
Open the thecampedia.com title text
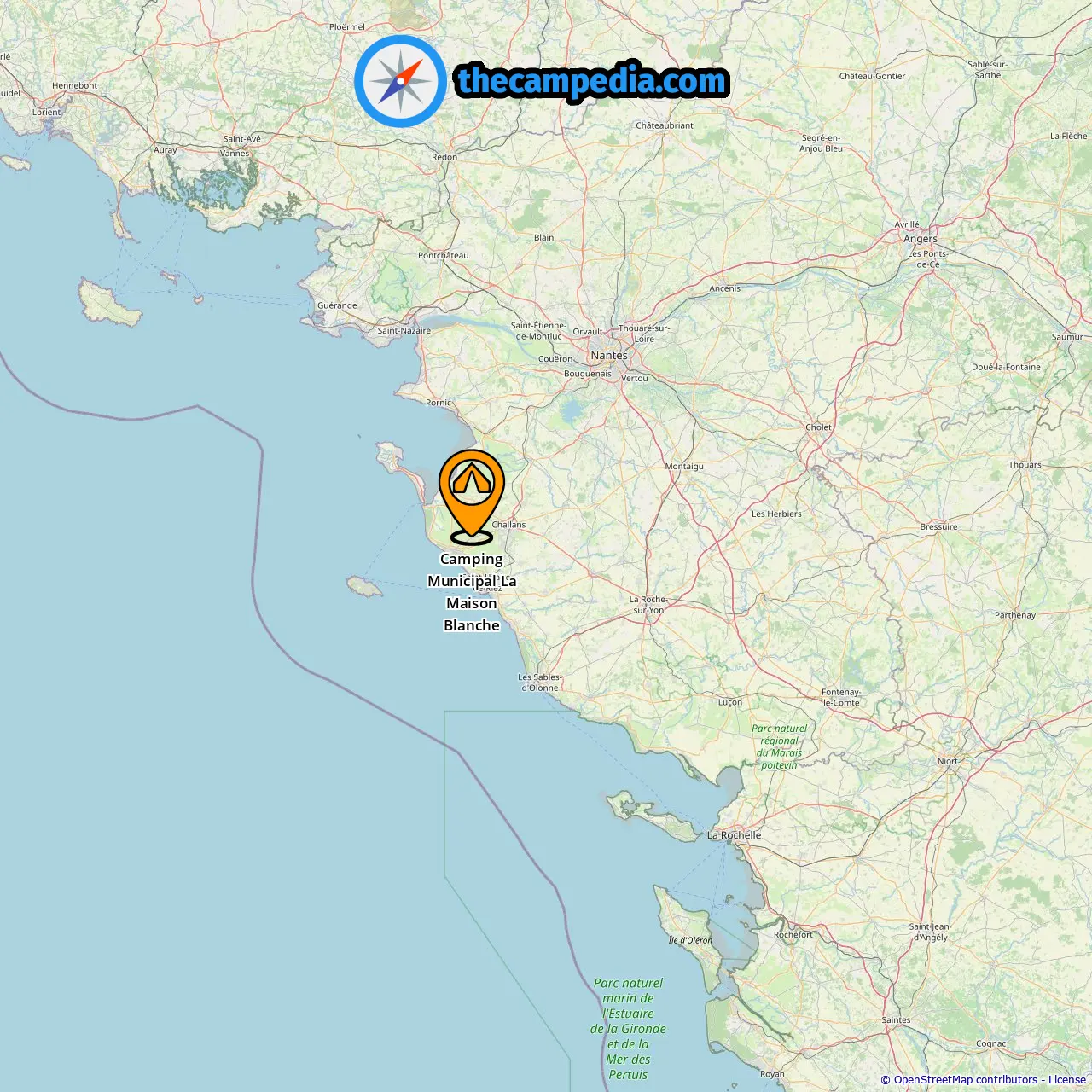click(592, 81)
